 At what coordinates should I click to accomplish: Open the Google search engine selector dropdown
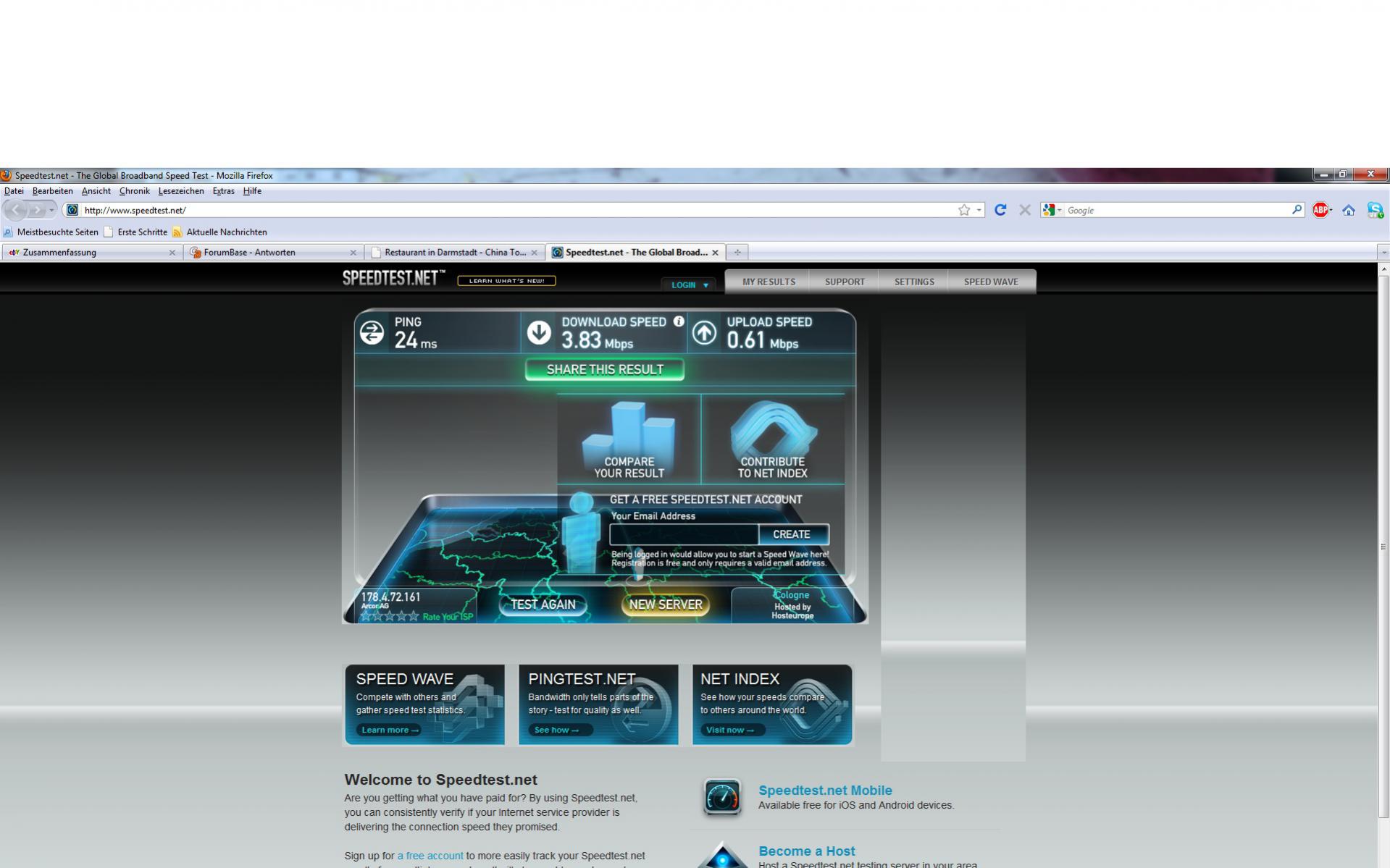coord(1052,210)
